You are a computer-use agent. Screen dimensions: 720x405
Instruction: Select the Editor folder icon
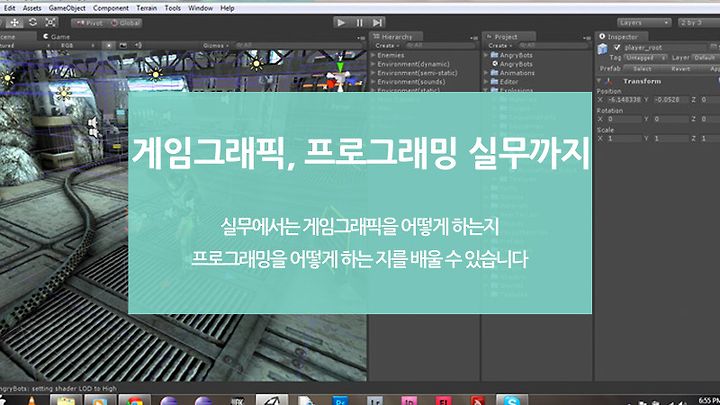[495, 82]
